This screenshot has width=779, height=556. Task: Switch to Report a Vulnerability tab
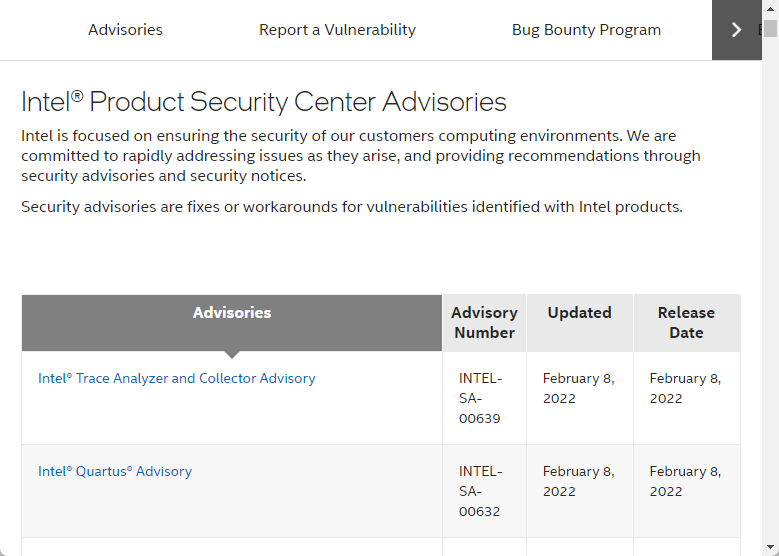337,30
